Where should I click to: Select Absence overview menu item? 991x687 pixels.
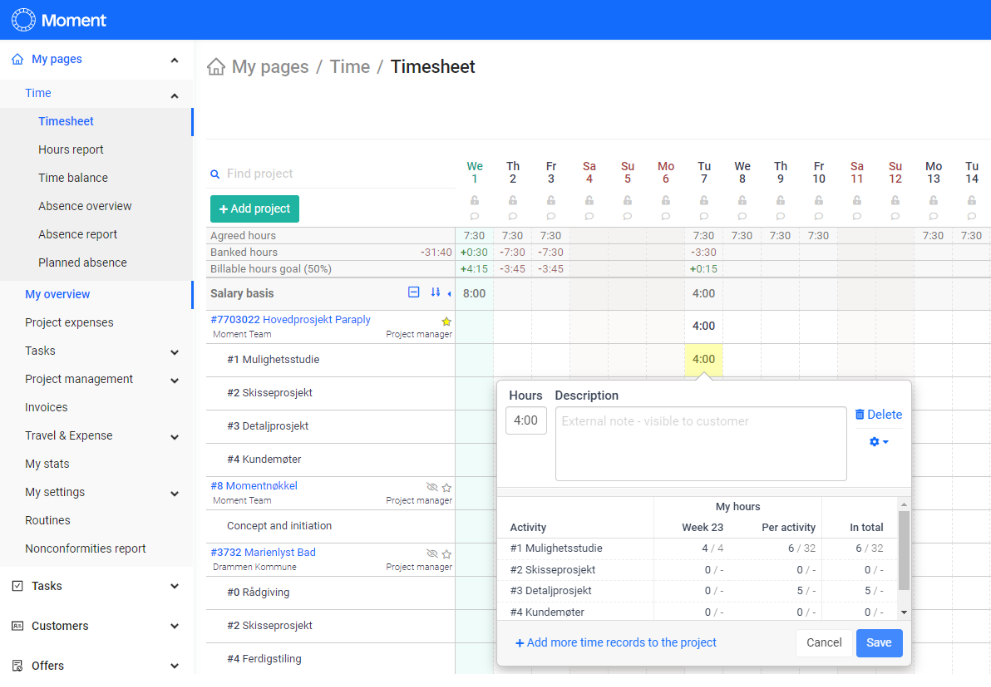pos(85,206)
